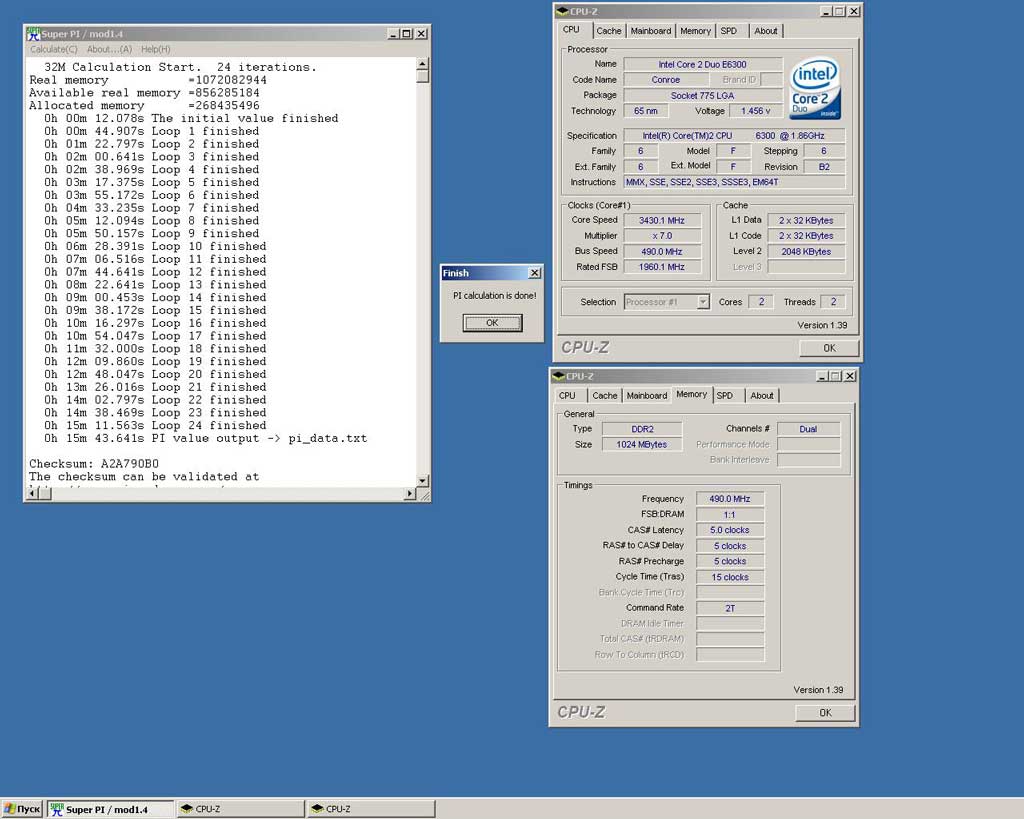This screenshot has height=819, width=1024.
Task: Click Channels # value Dual
Action: coord(808,429)
